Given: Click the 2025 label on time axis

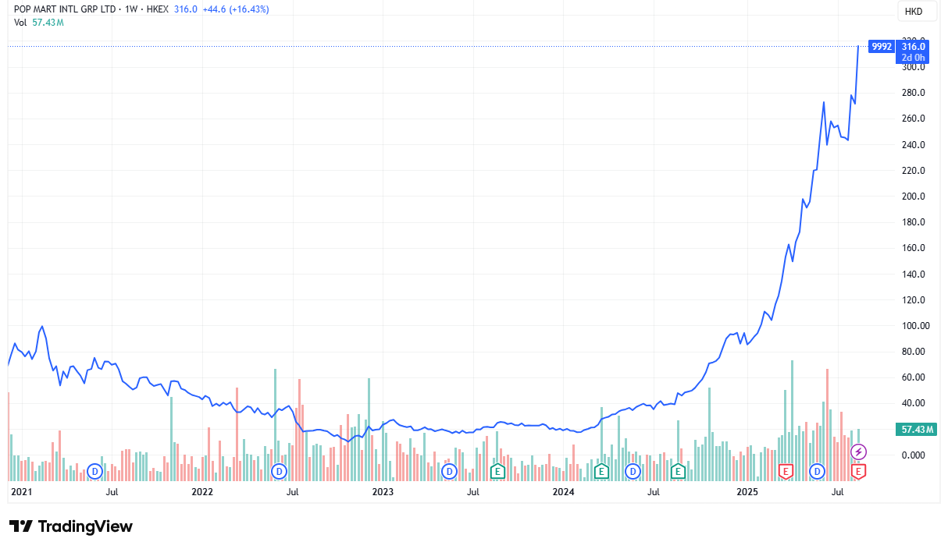Looking at the screenshot, I should click(x=747, y=492).
